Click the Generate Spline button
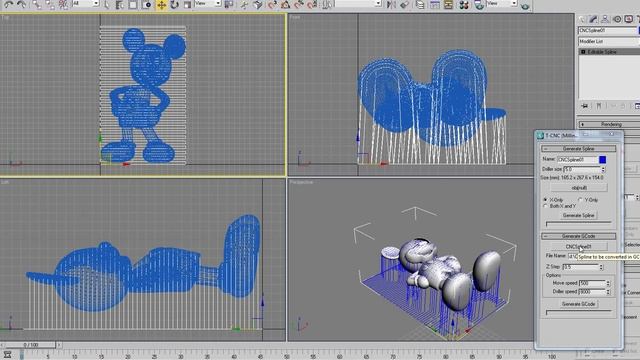 coord(578,215)
